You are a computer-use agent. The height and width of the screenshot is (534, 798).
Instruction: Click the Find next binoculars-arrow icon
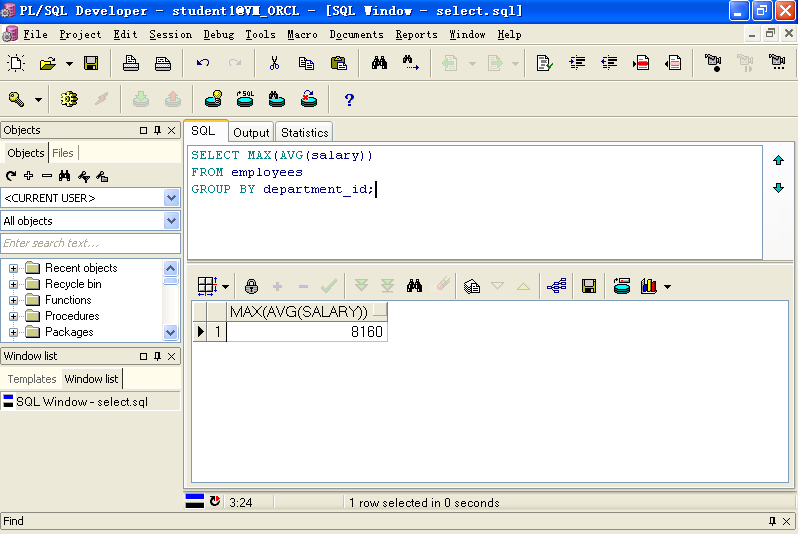(411, 63)
